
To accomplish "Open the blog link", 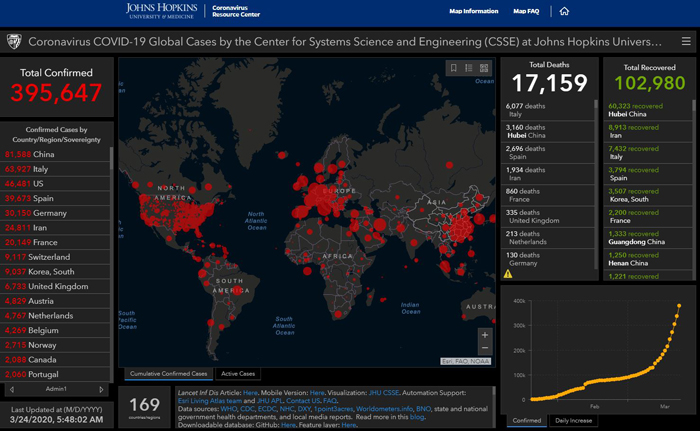I will pos(417,417).
